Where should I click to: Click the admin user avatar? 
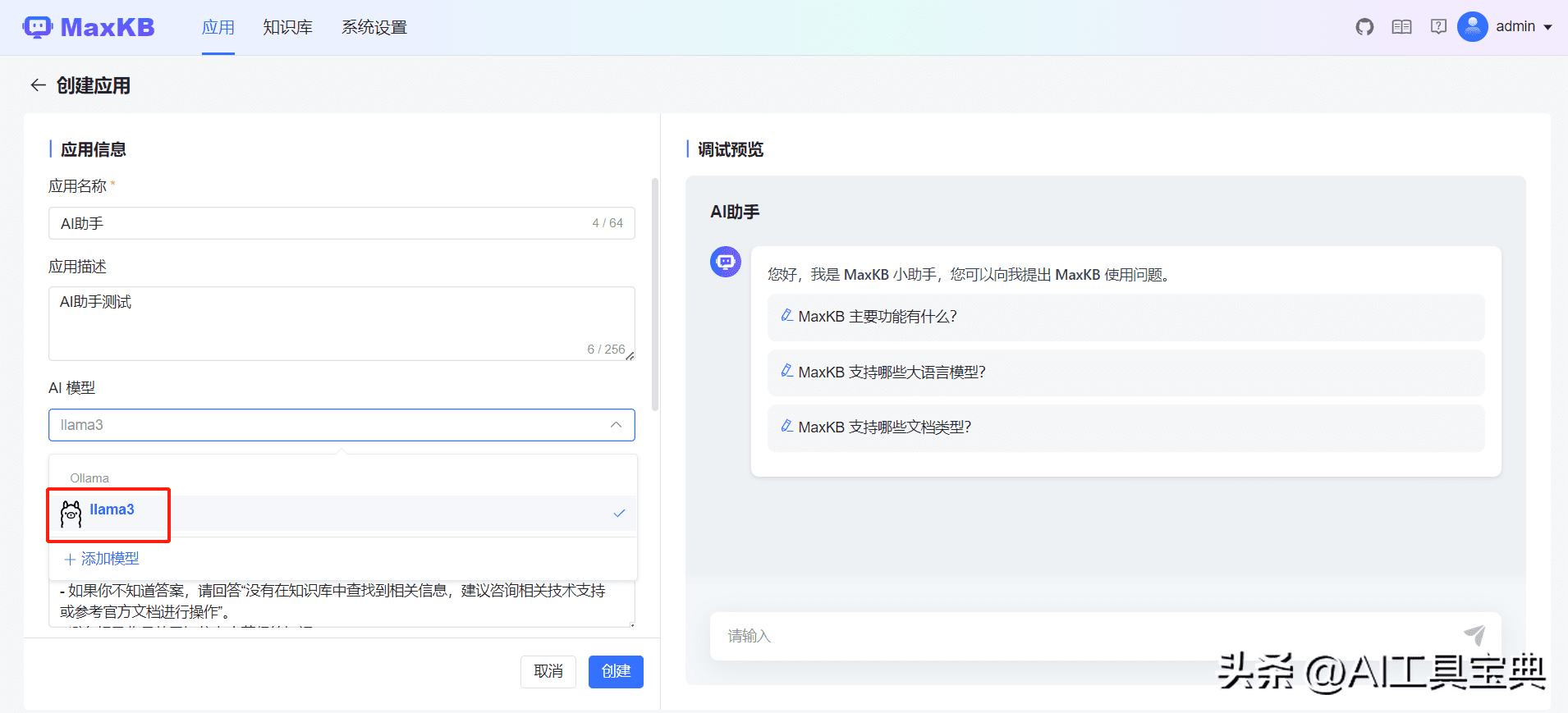(1472, 27)
